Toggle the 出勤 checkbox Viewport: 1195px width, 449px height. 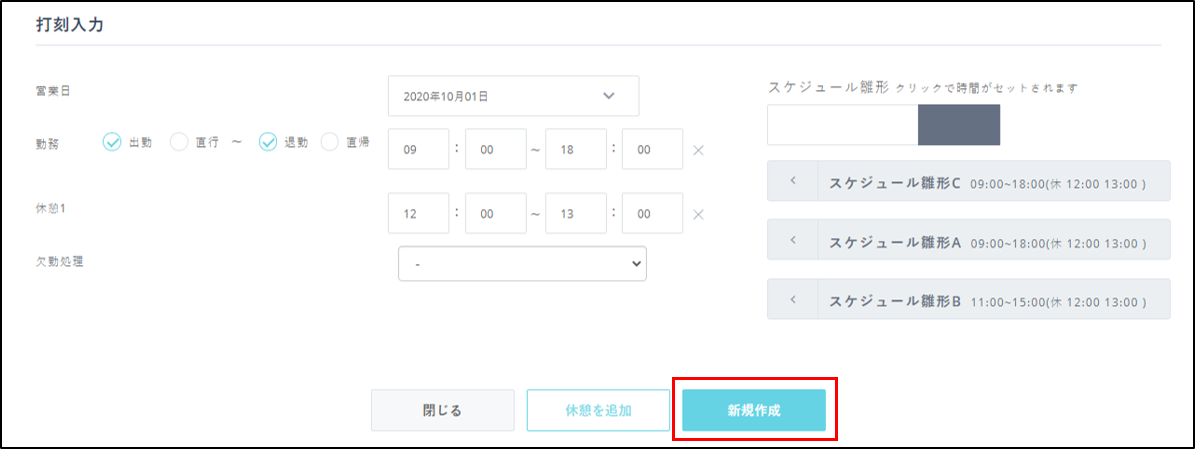click(x=112, y=142)
